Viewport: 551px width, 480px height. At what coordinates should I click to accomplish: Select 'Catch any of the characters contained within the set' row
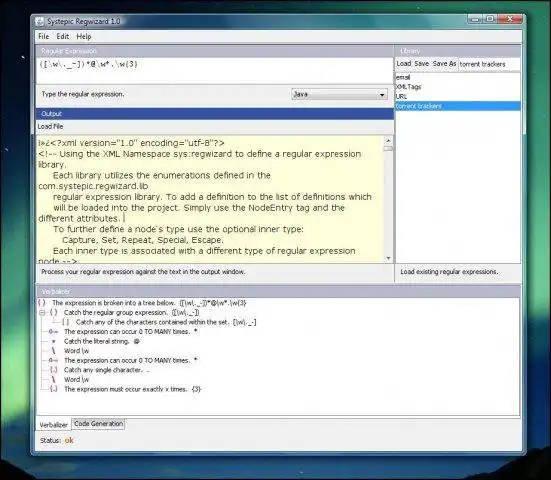[x=166, y=322]
